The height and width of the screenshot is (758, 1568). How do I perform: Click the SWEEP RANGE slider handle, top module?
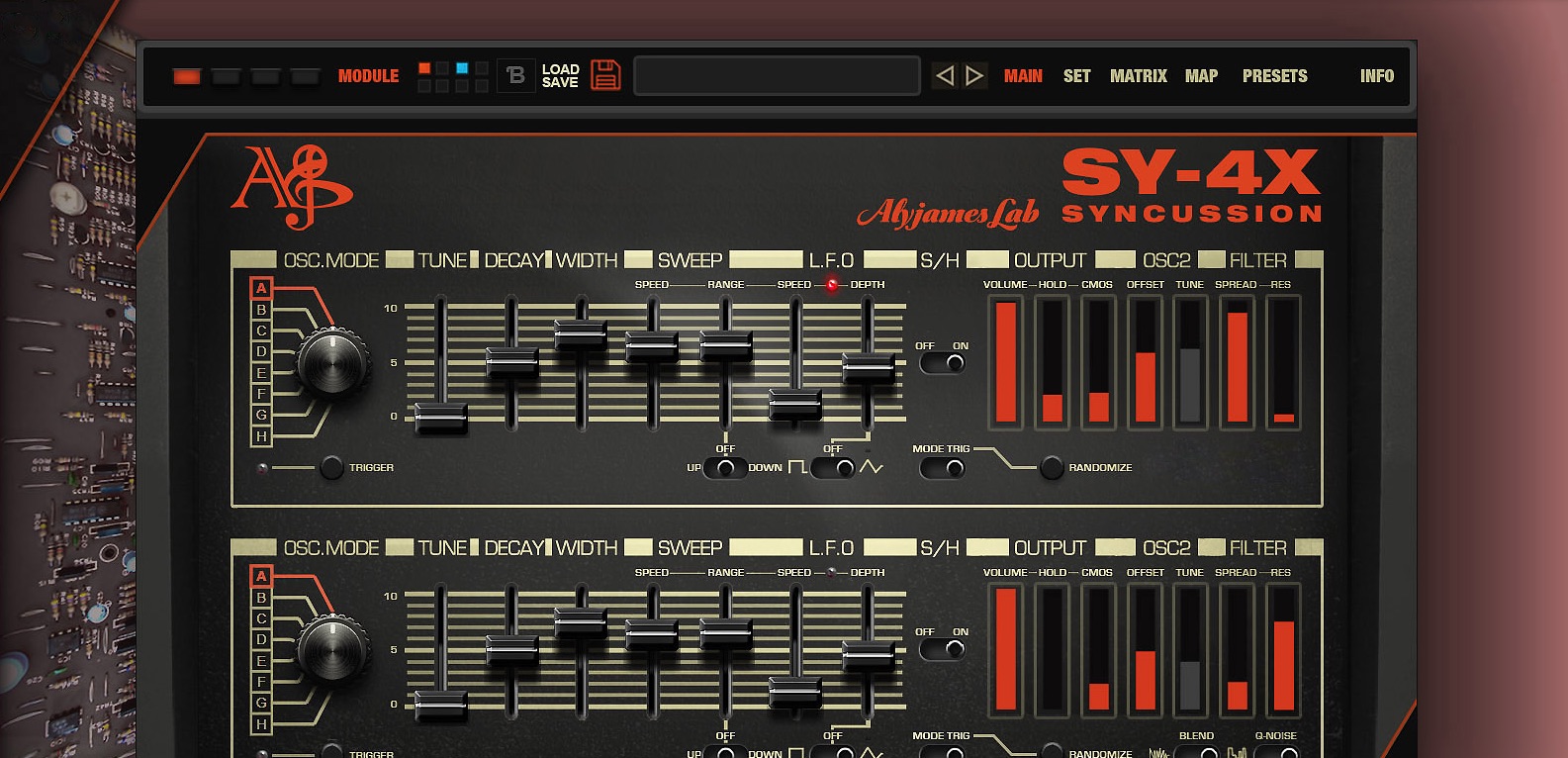(x=726, y=345)
